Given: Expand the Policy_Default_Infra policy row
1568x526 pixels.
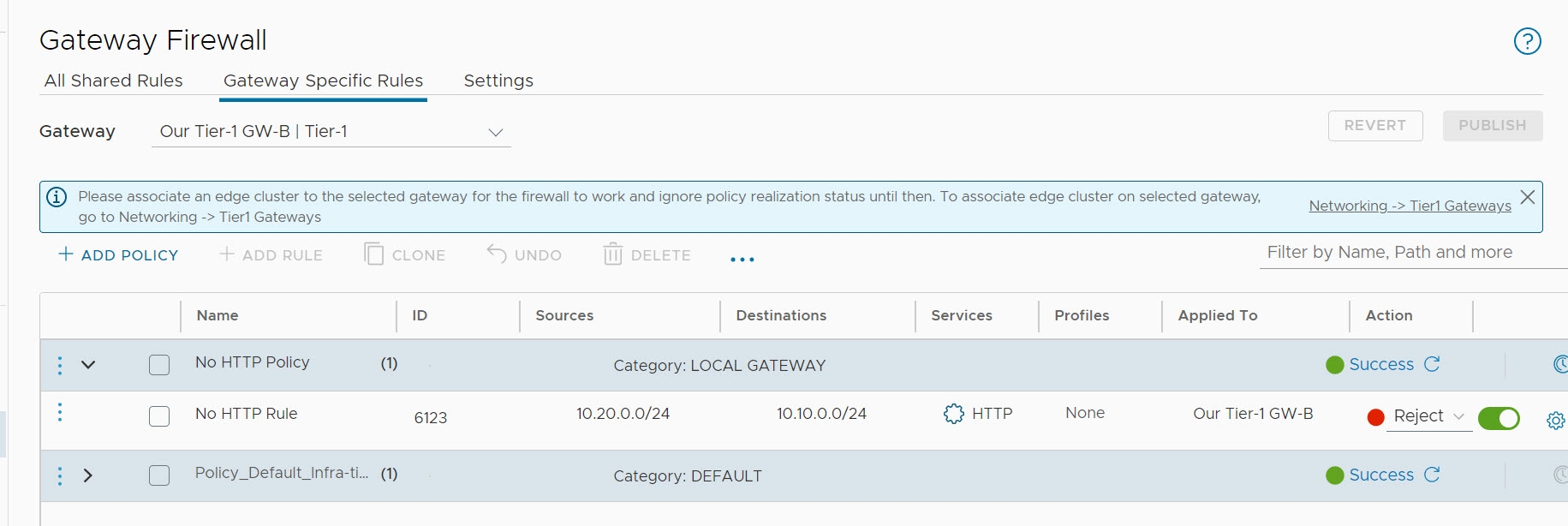Looking at the screenshot, I should pyautogui.click(x=87, y=475).
